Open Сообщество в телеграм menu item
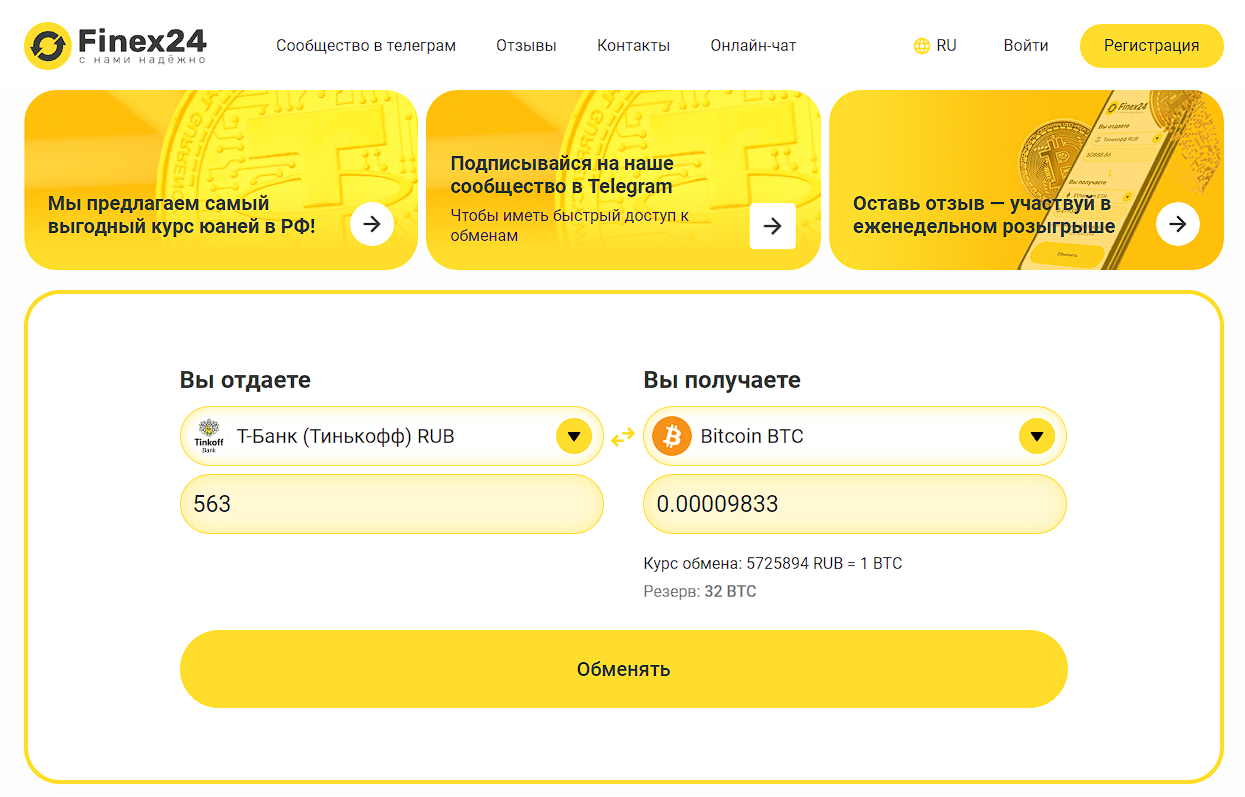This screenshot has width=1245, height=797. (x=366, y=46)
